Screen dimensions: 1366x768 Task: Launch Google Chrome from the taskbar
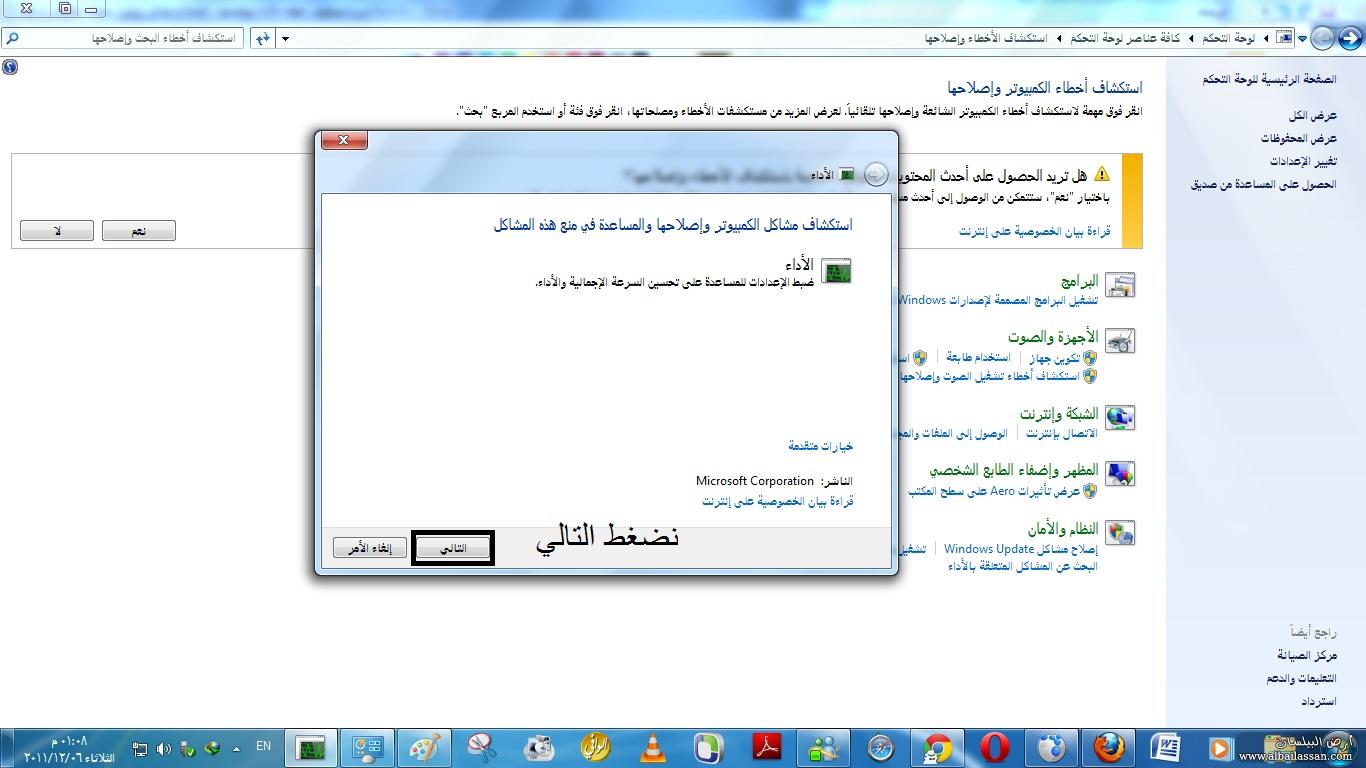(937, 748)
